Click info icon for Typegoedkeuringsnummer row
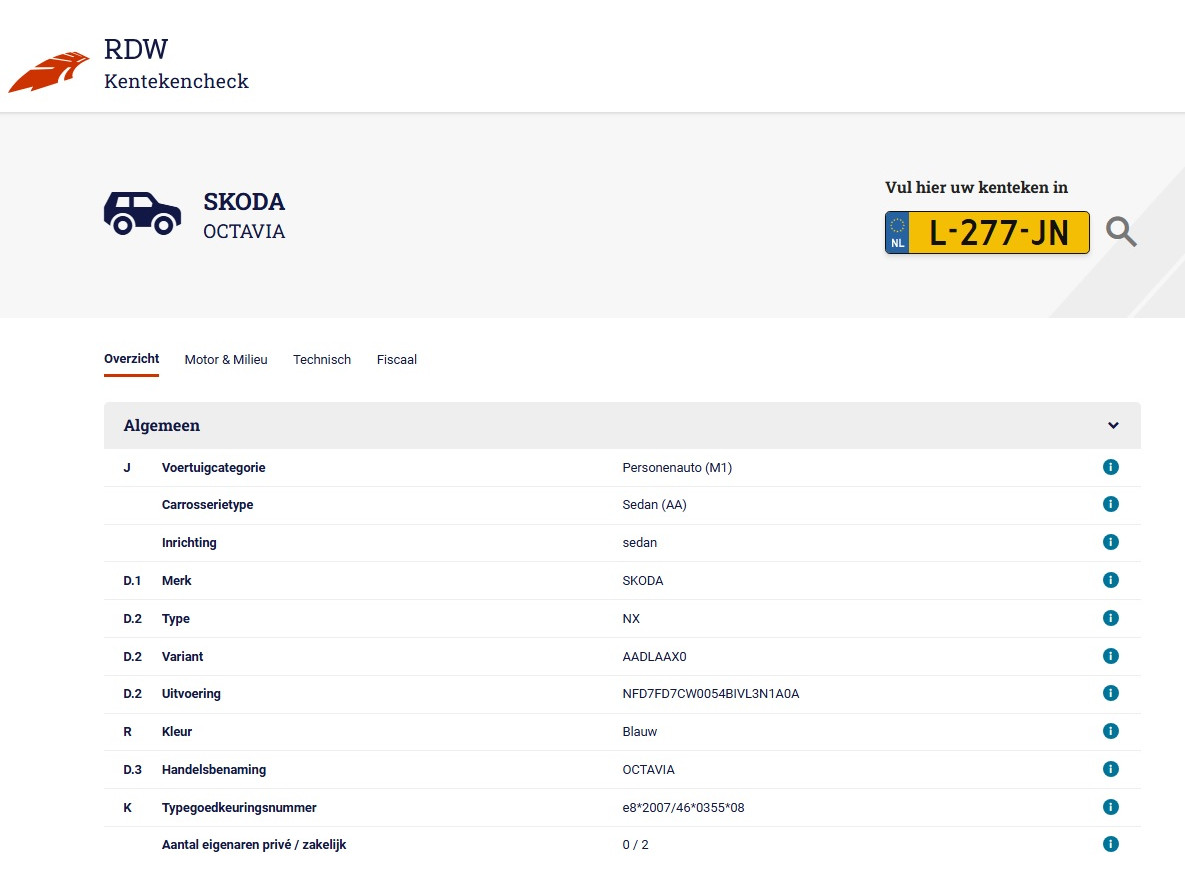 [1110, 807]
